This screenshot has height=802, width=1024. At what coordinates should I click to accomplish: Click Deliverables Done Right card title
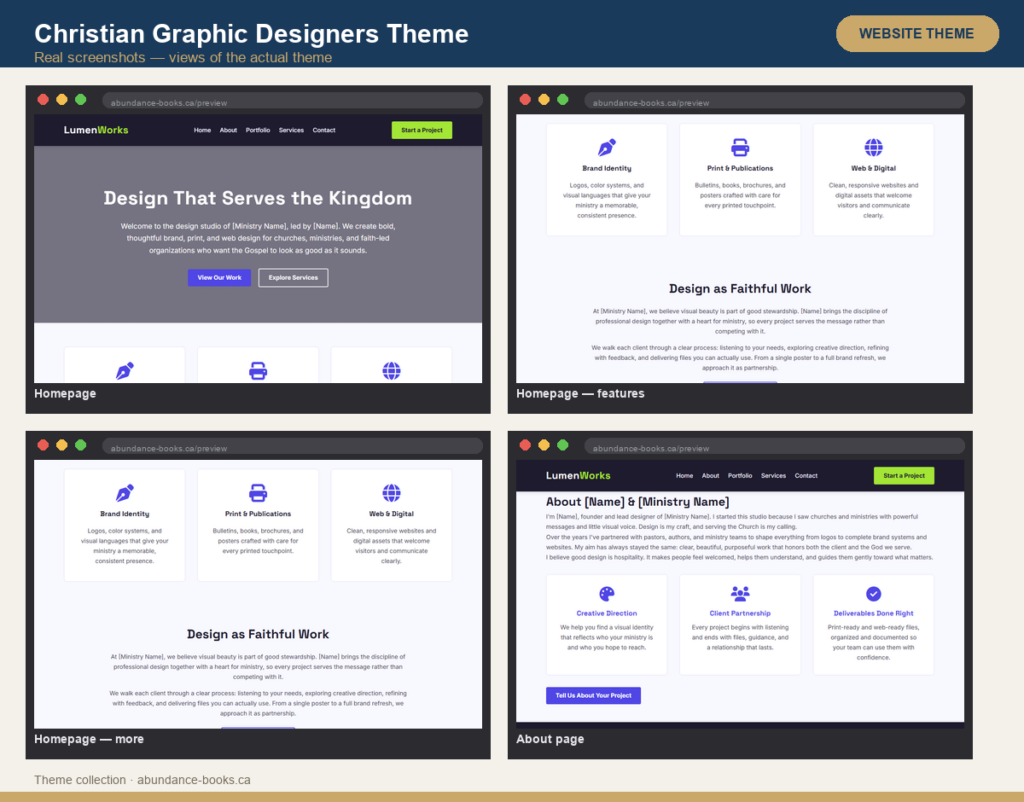874,613
